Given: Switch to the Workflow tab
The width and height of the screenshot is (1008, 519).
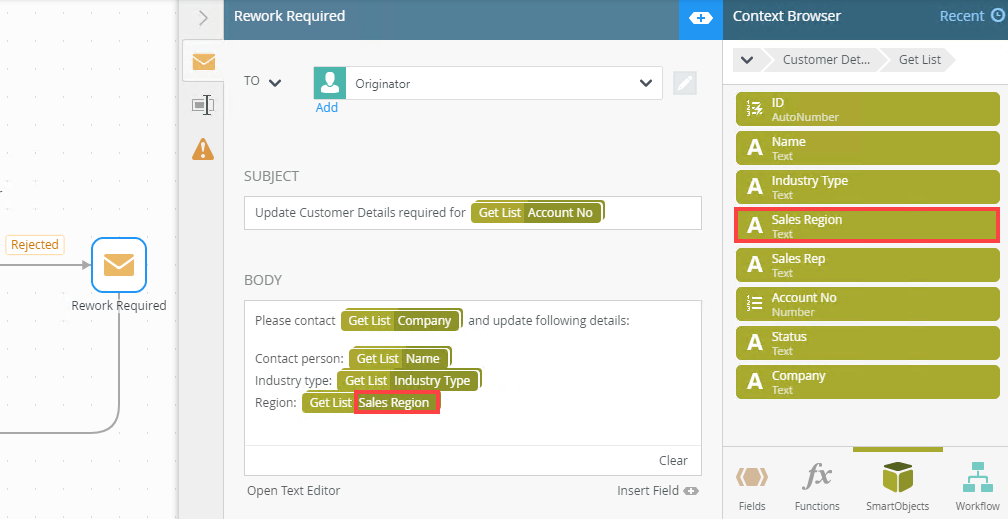Looking at the screenshot, I should (977, 486).
